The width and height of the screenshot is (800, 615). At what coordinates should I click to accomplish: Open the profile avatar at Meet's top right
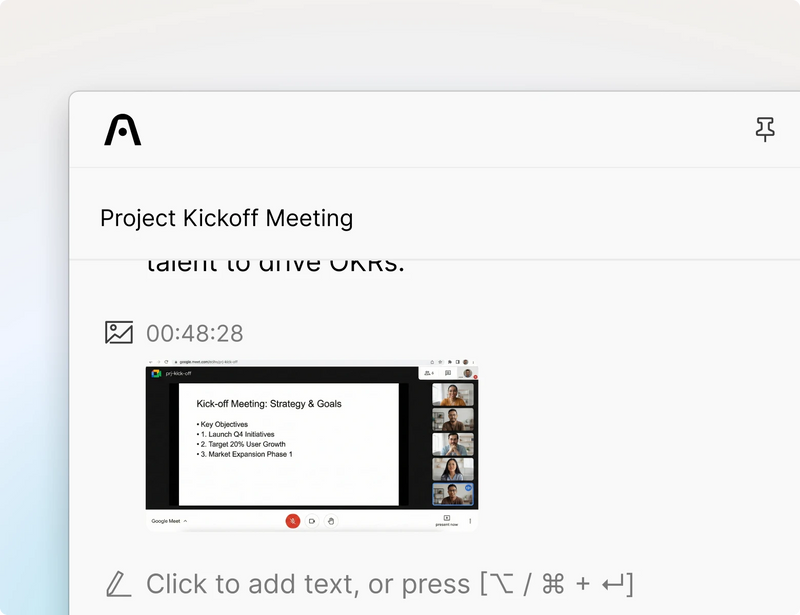point(467,373)
